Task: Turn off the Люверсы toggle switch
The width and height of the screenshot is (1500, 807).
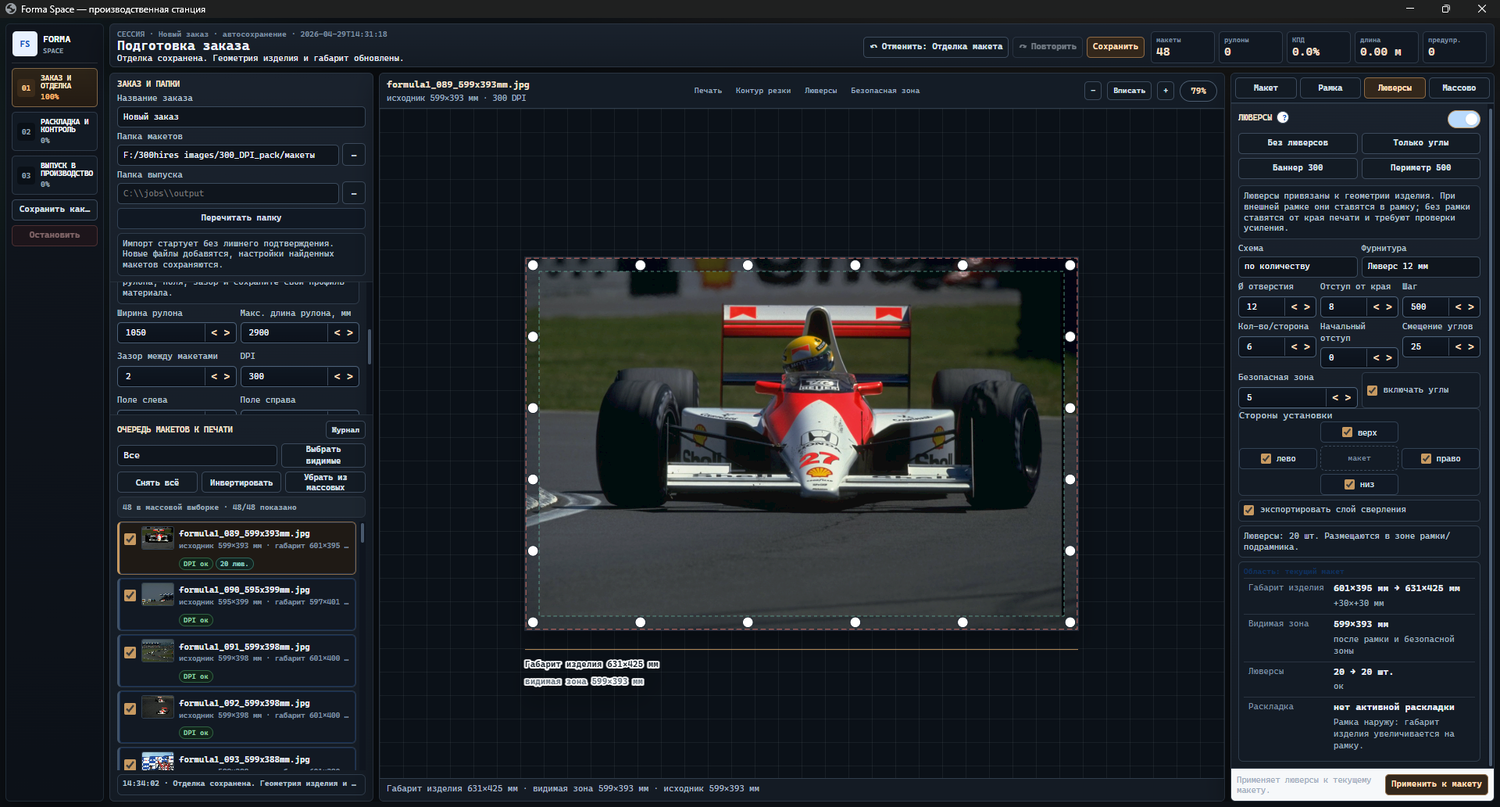Action: 1463,119
